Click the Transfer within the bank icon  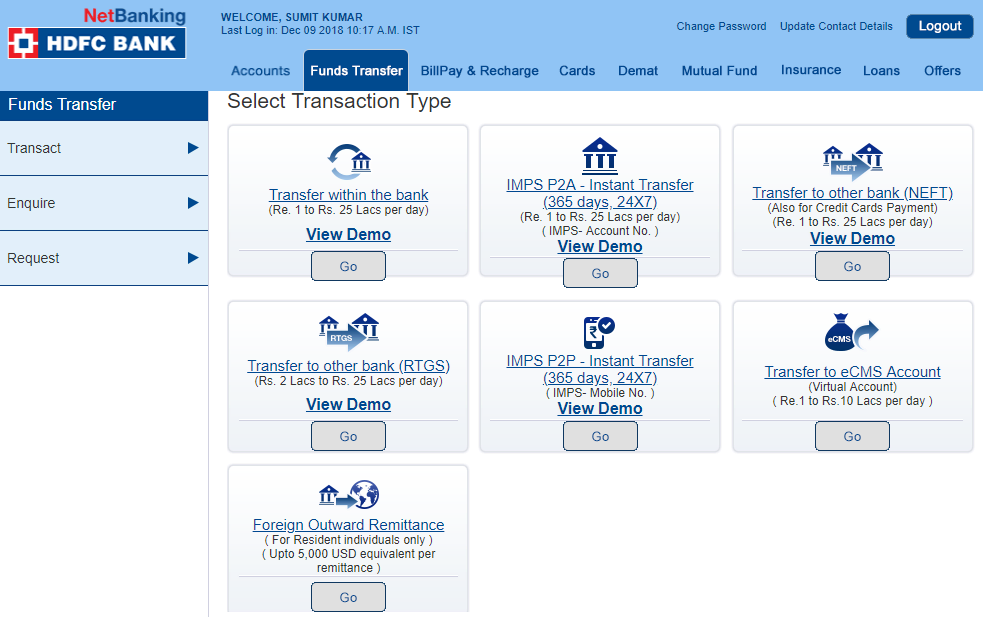(x=349, y=162)
